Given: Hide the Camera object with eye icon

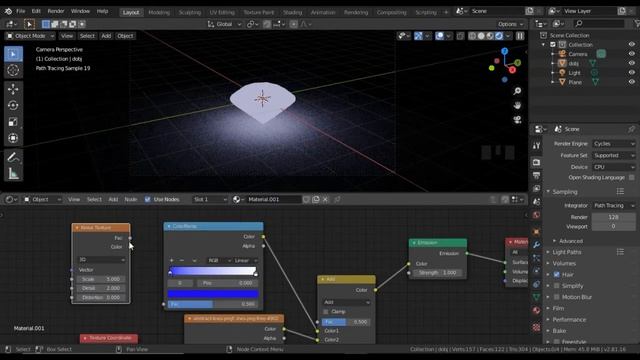Looking at the screenshot, I should coord(632,54).
